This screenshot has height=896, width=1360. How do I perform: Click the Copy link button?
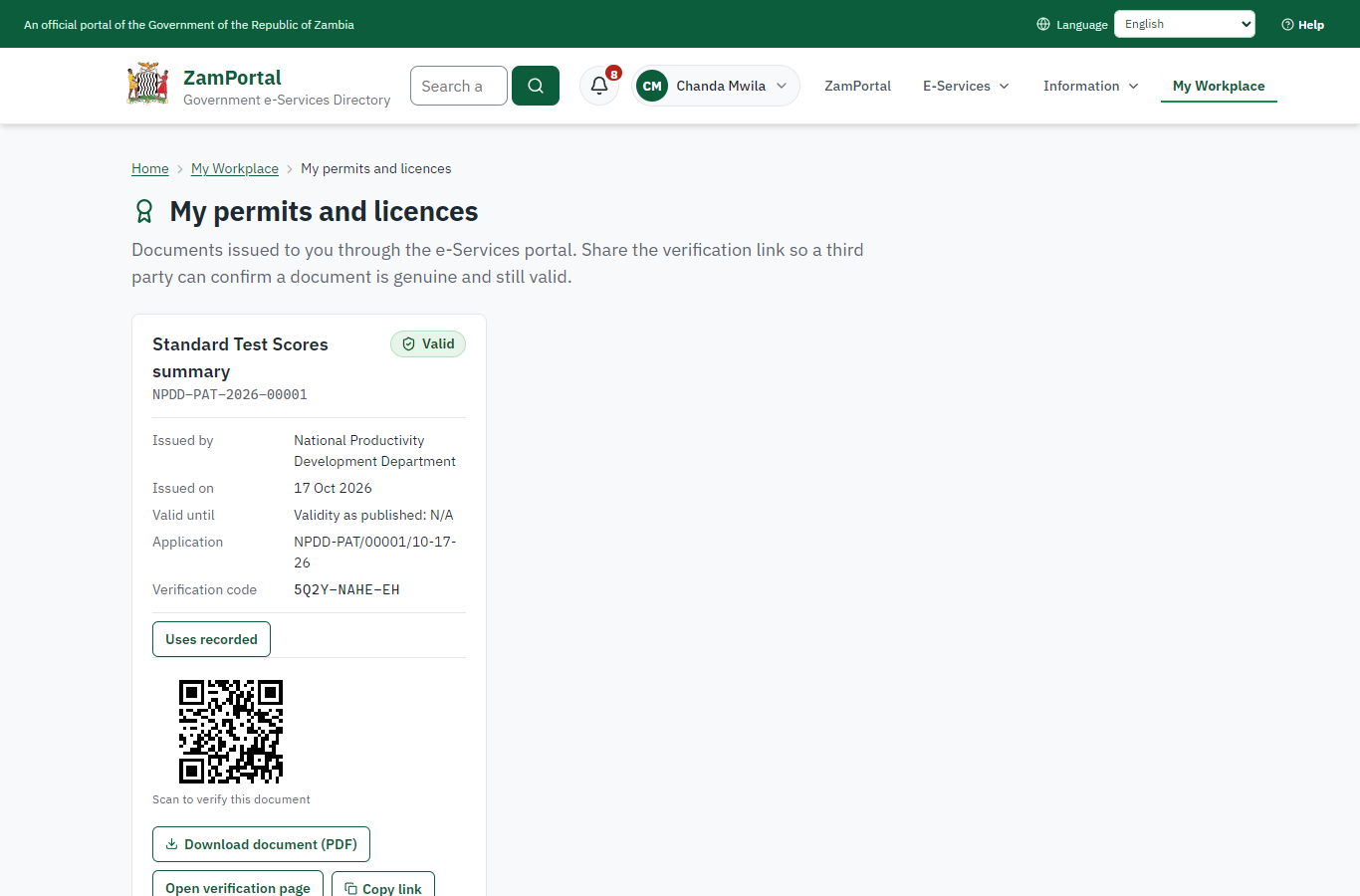tap(383, 883)
